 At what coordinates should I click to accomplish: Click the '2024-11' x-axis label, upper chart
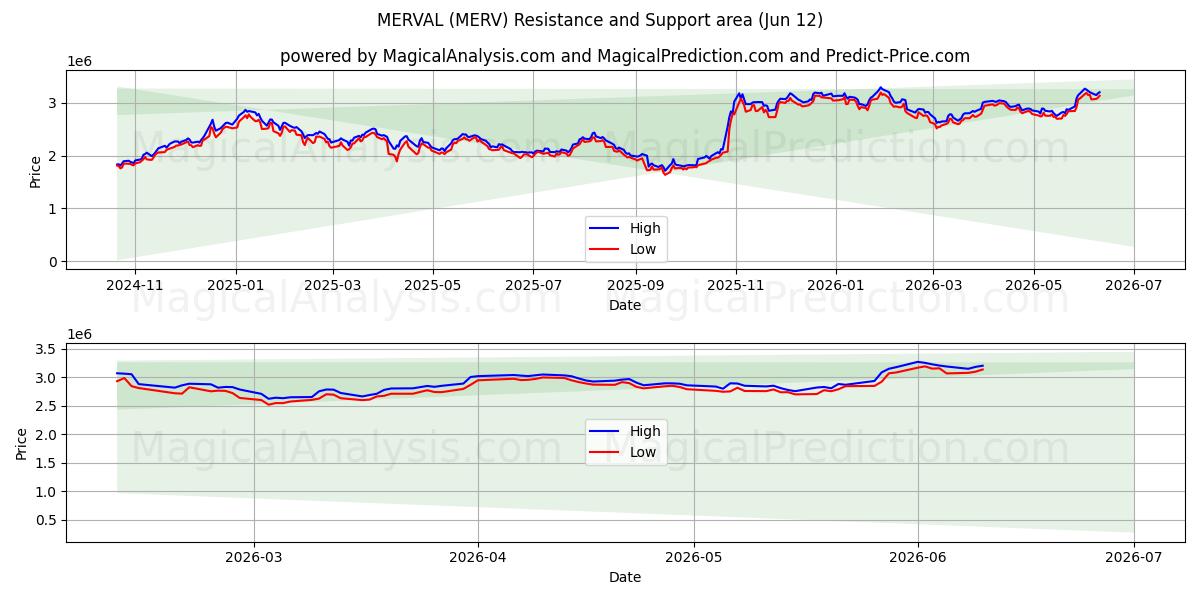tap(134, 285)
